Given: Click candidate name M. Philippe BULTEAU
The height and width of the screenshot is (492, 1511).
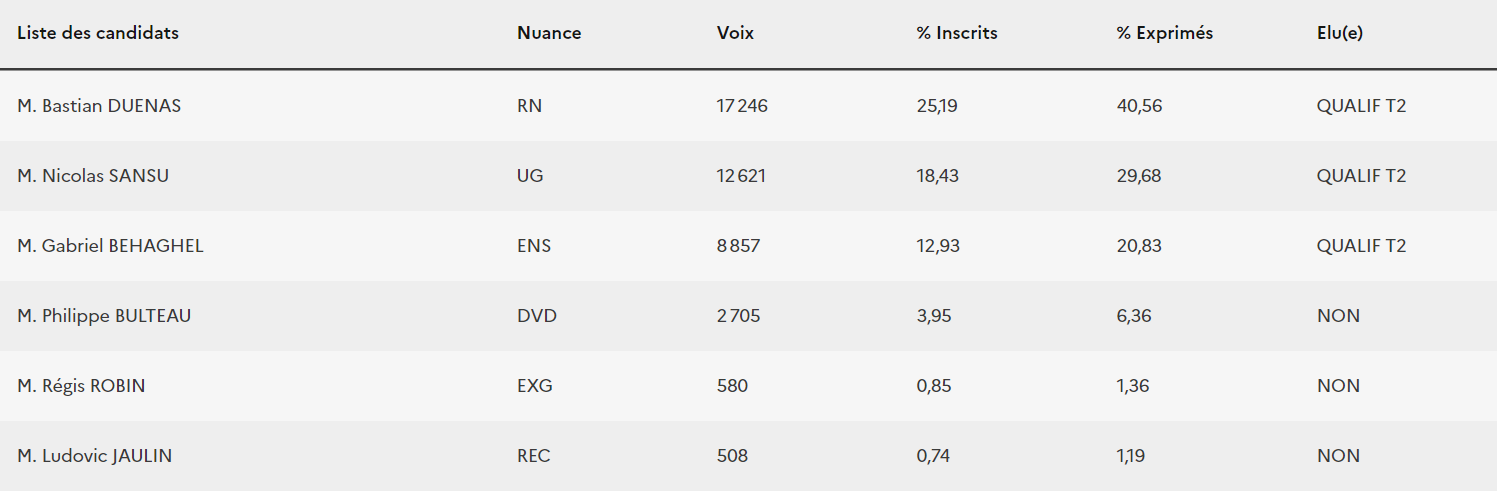Looking at the screenshot, I should (104, 315).
